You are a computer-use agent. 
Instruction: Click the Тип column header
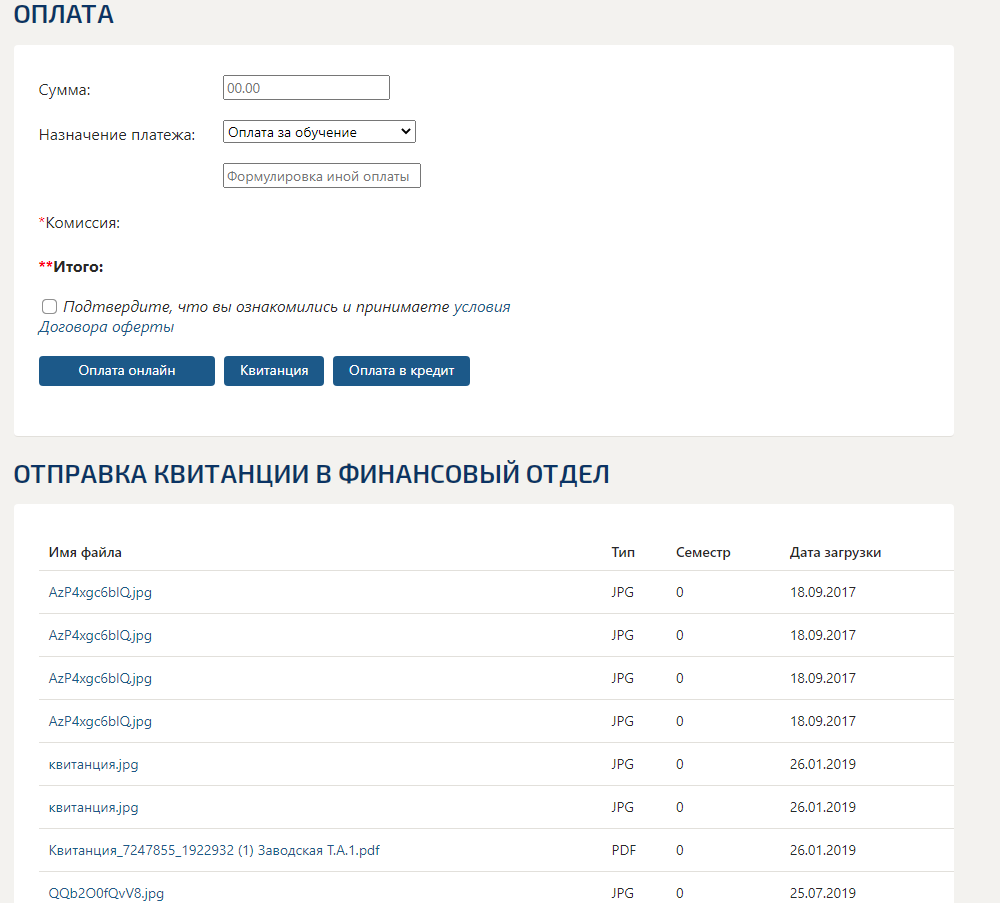[622, 552]
